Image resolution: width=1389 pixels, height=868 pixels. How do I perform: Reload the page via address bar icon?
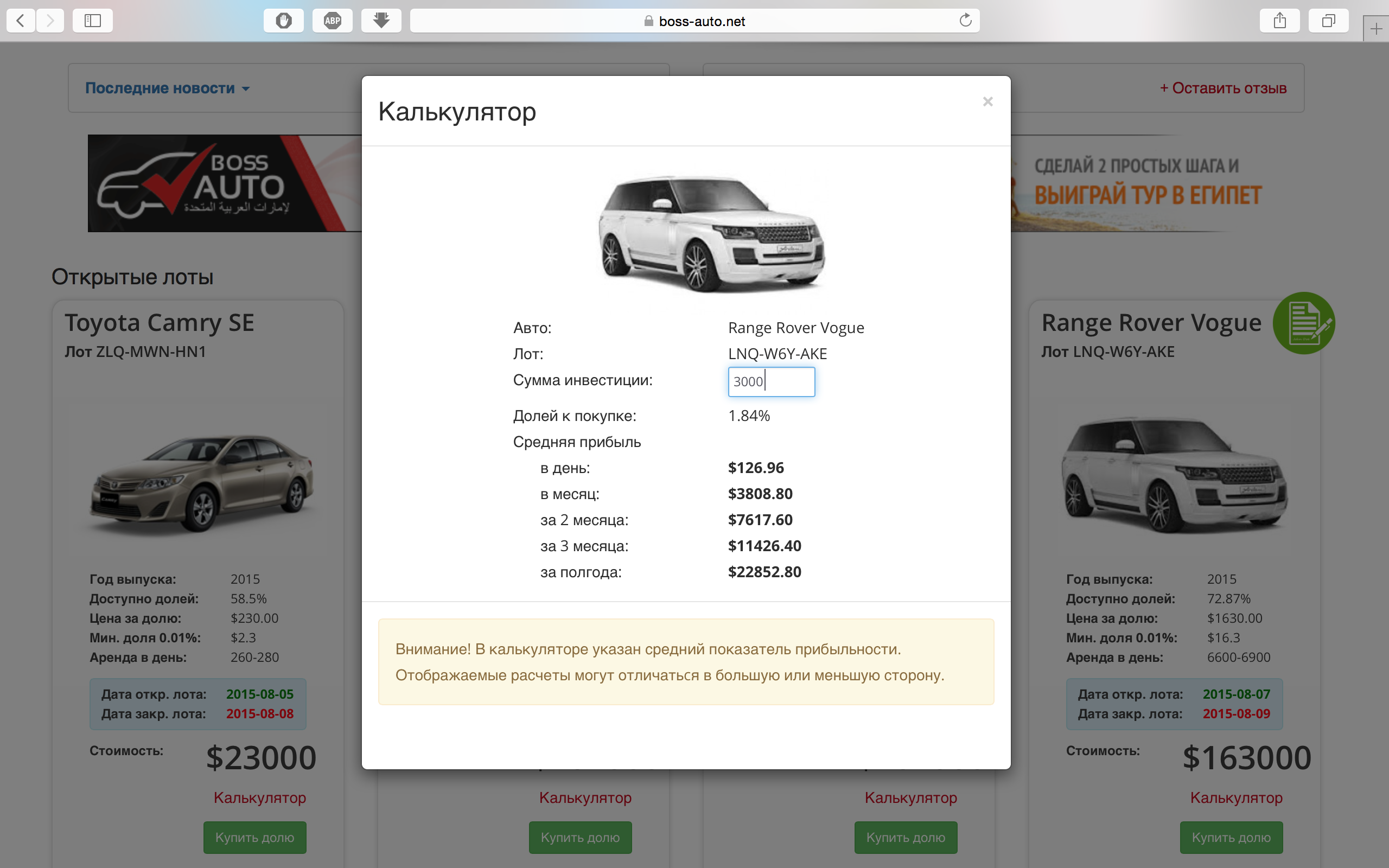pos(965,21)
